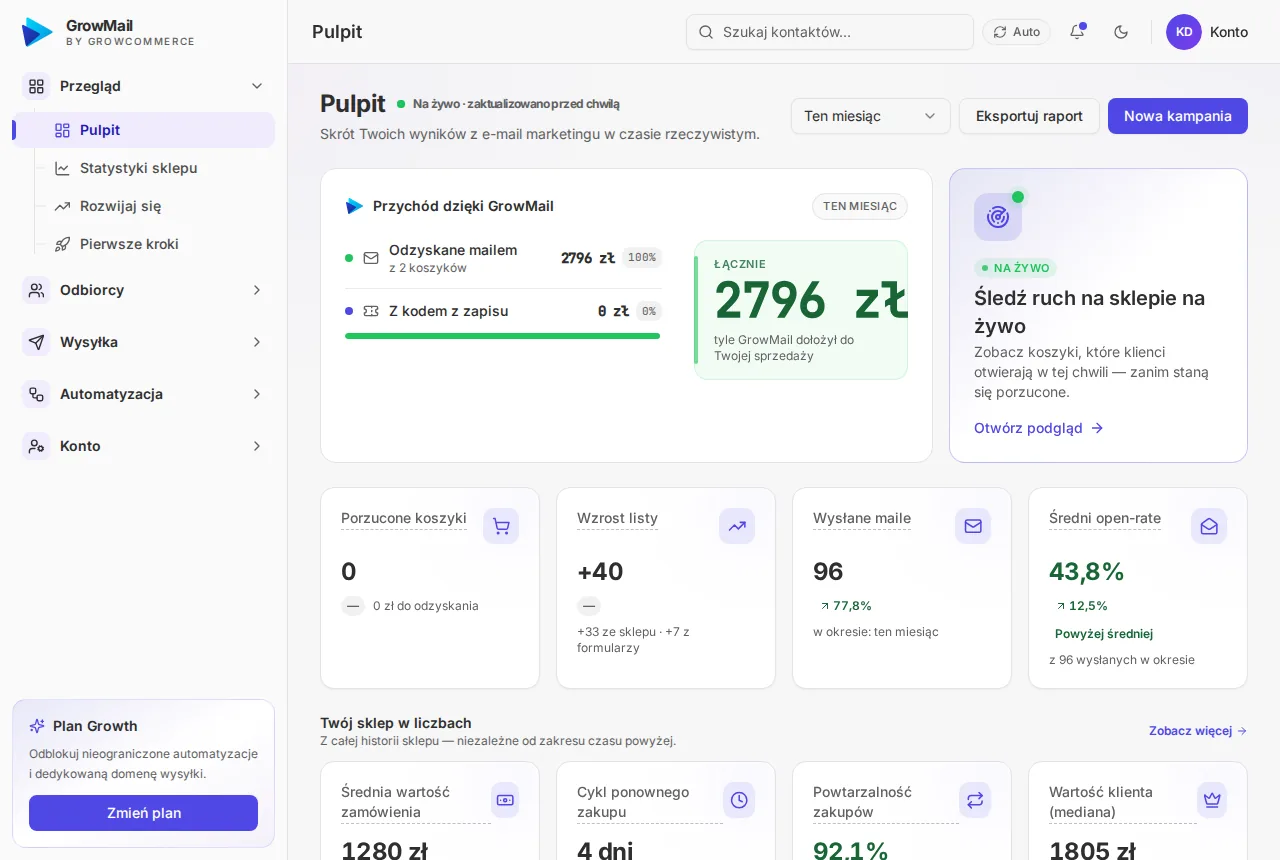1280x860 pixels.
Task: Click the sparkle icon next to Plan Growth
Action: tap(37, 726)
